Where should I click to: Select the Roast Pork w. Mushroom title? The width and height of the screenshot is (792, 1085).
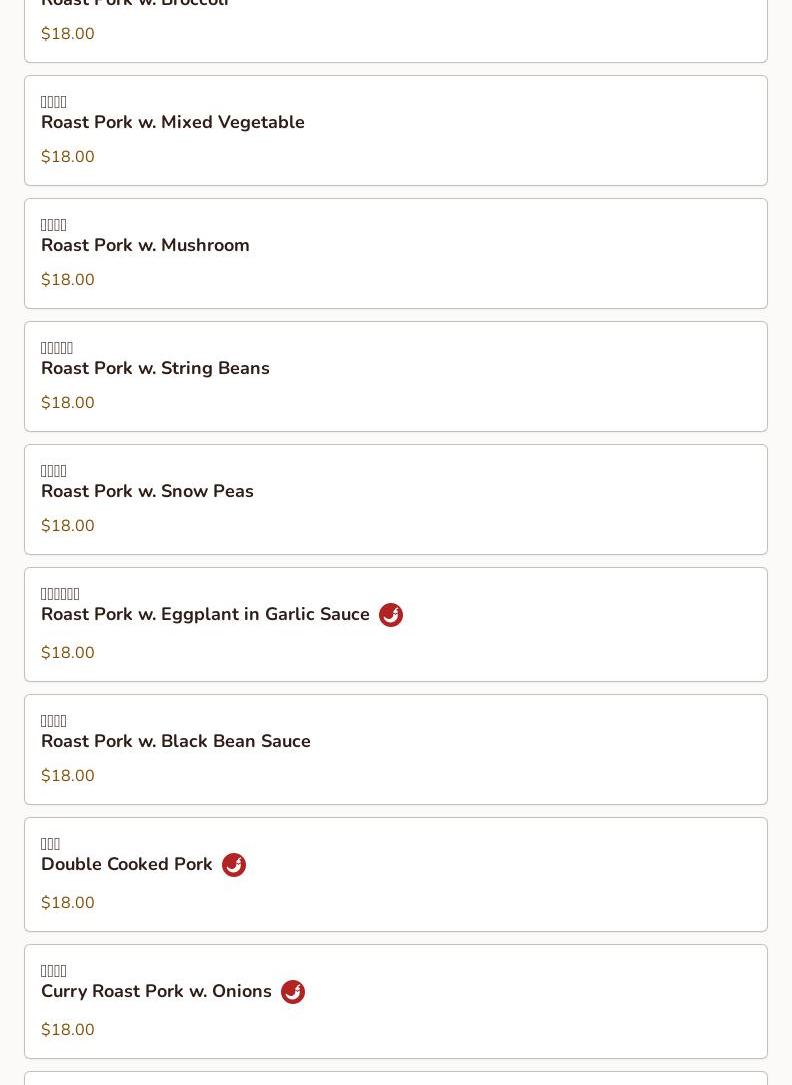tap(145, 245)
